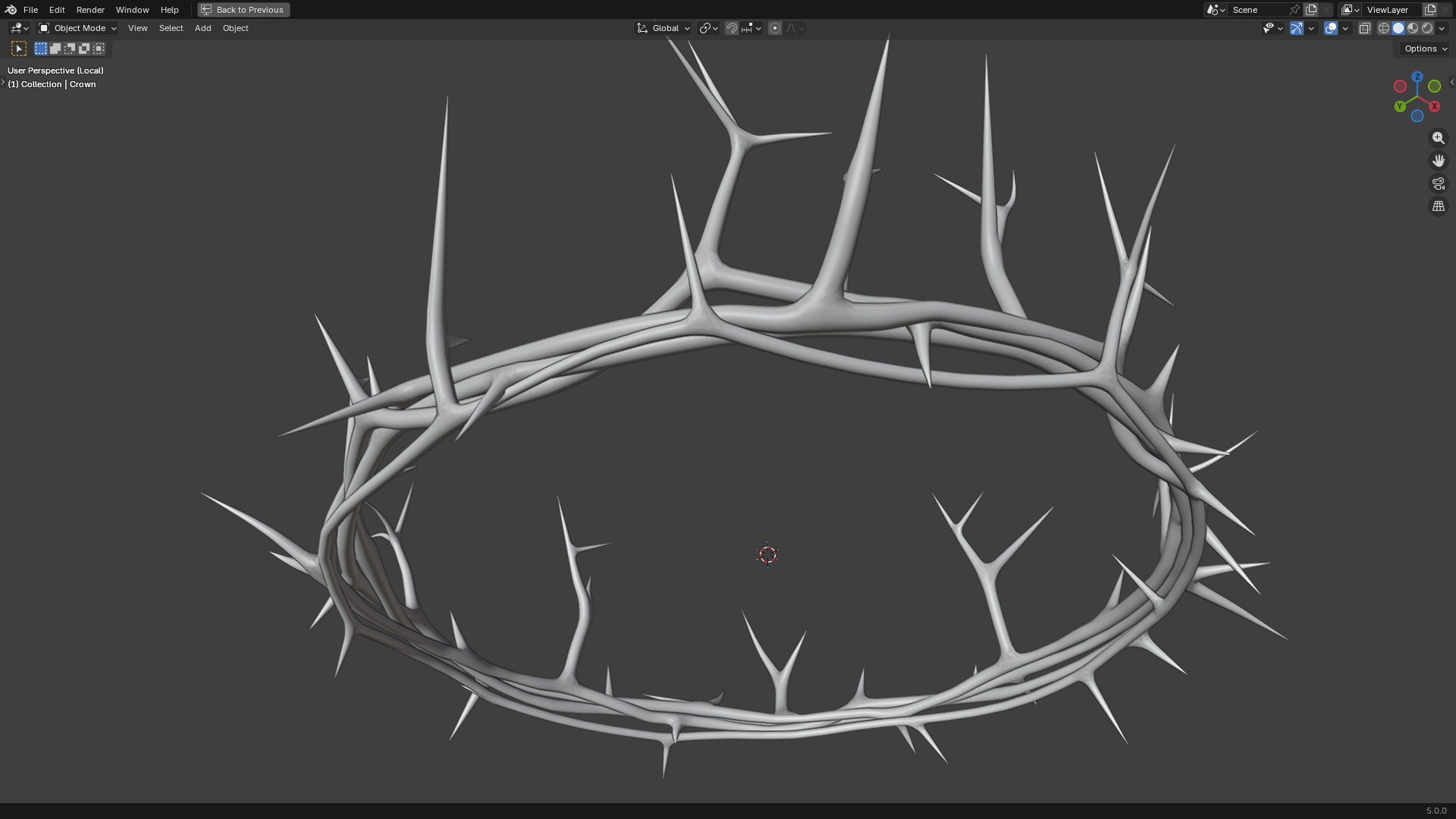The image size is (1456, 819).
Task: Toggle Show Gizmo in viewport
Action: coord(1297,28)
